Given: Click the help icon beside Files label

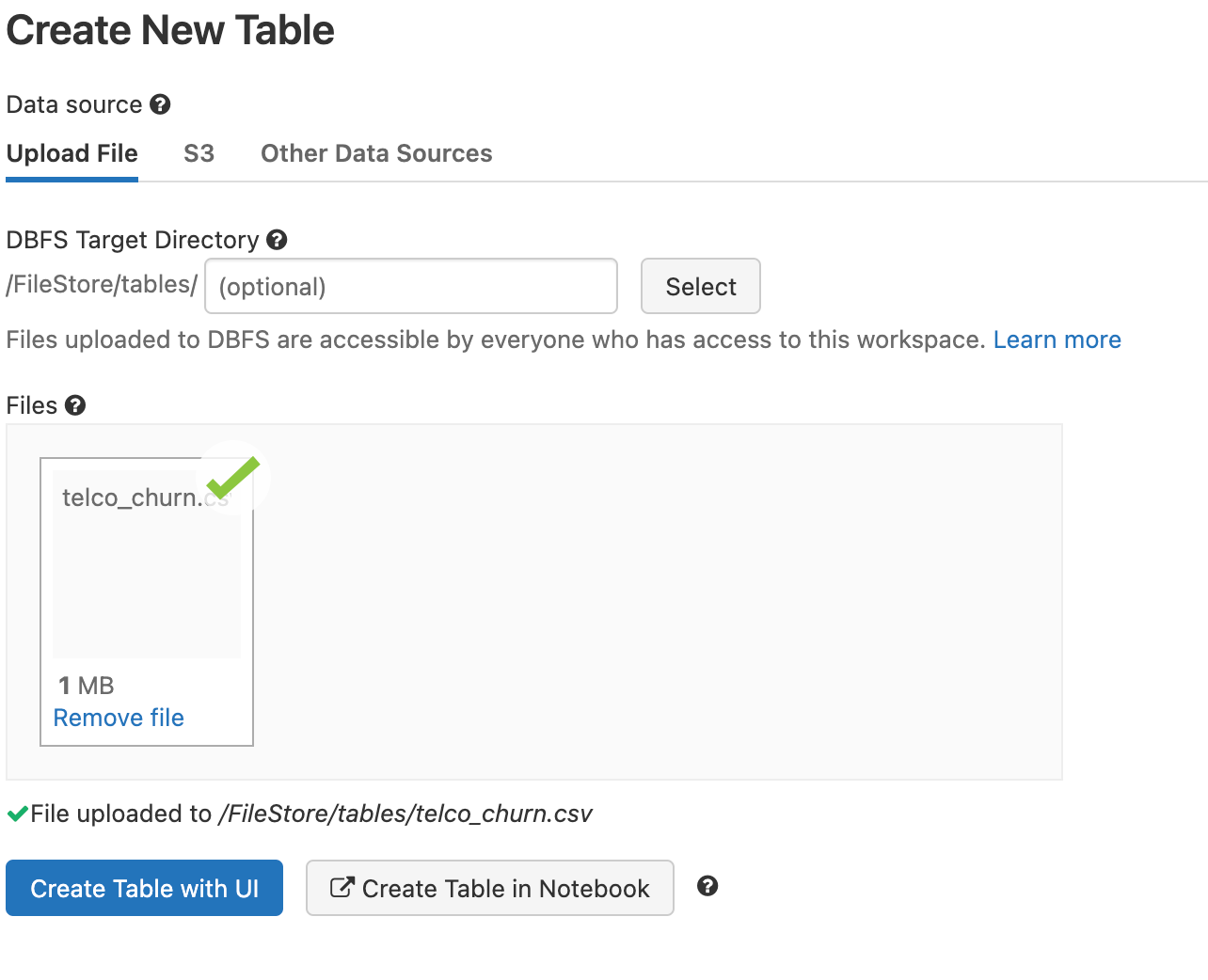Looking at the screenshot, I should (75, 405).
